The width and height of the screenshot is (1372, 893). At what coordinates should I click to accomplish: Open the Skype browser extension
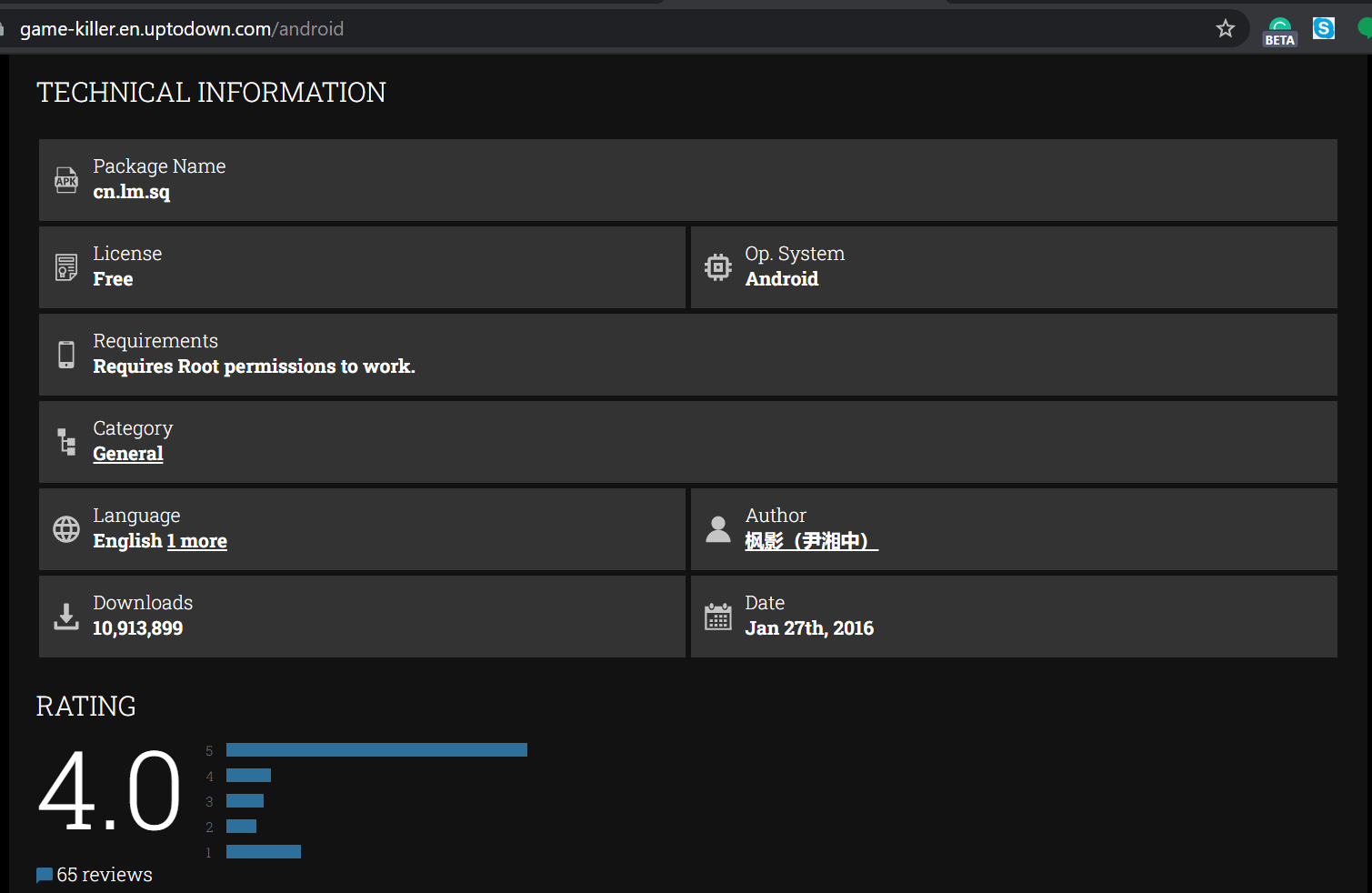(1324, 28)
